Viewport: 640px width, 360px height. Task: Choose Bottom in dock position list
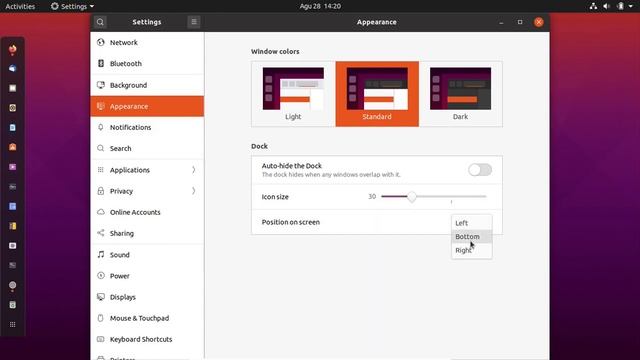click(x=471, y=237)
